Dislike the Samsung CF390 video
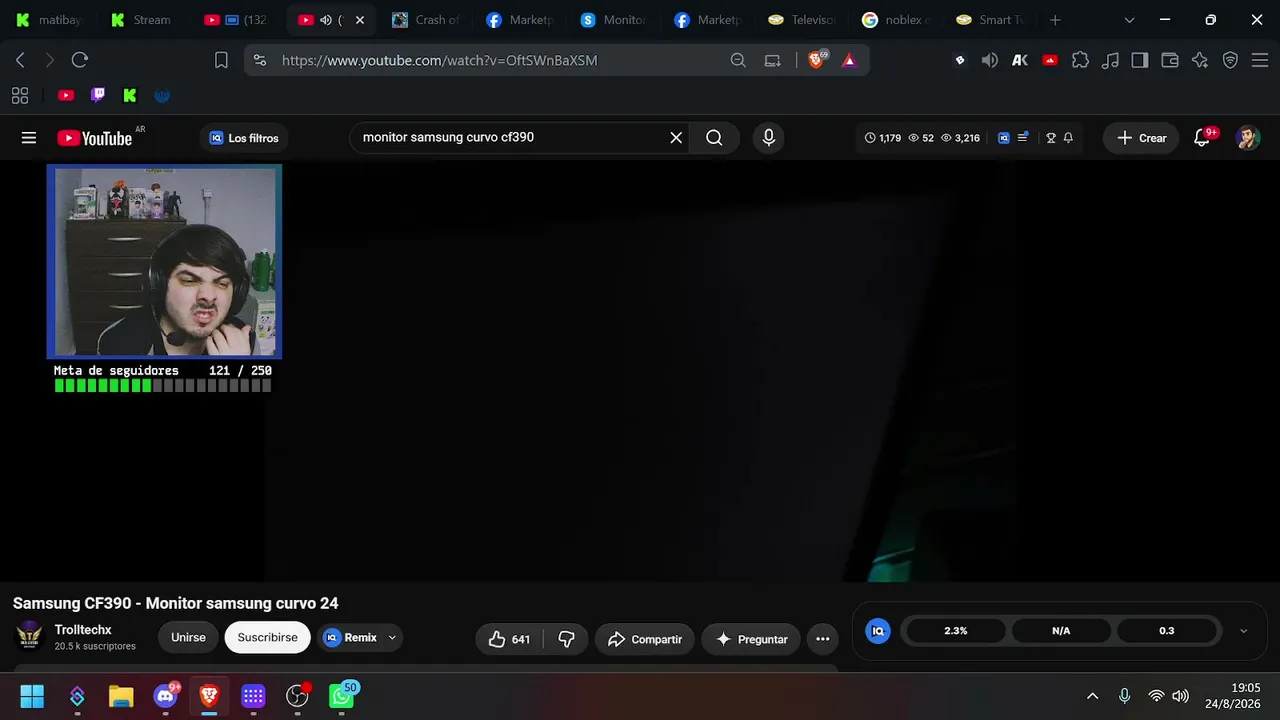This screenshot has width=1280, height=720. [566, 639]
